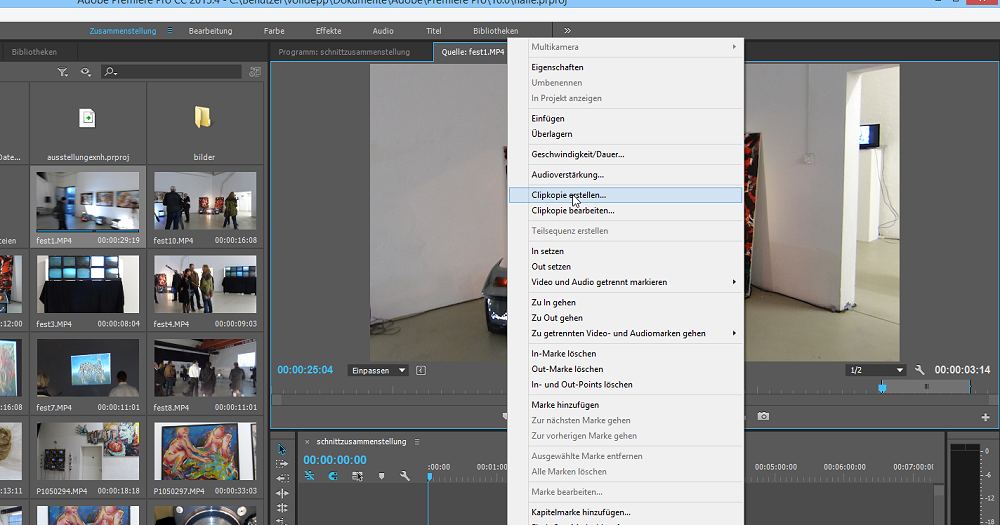The height and width of the screenshot is (525, 1000).
Task: Choose Einfügen in the context menu
Action: coord(626,119)
